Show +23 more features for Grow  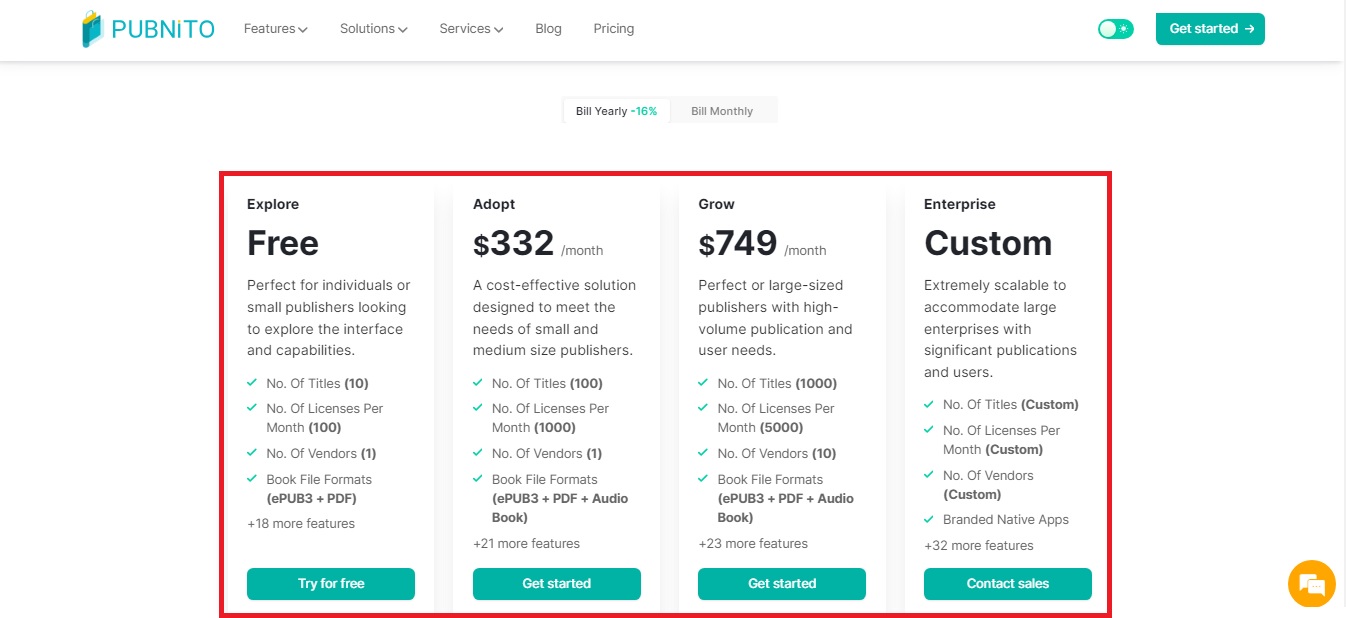click(752, 543)
